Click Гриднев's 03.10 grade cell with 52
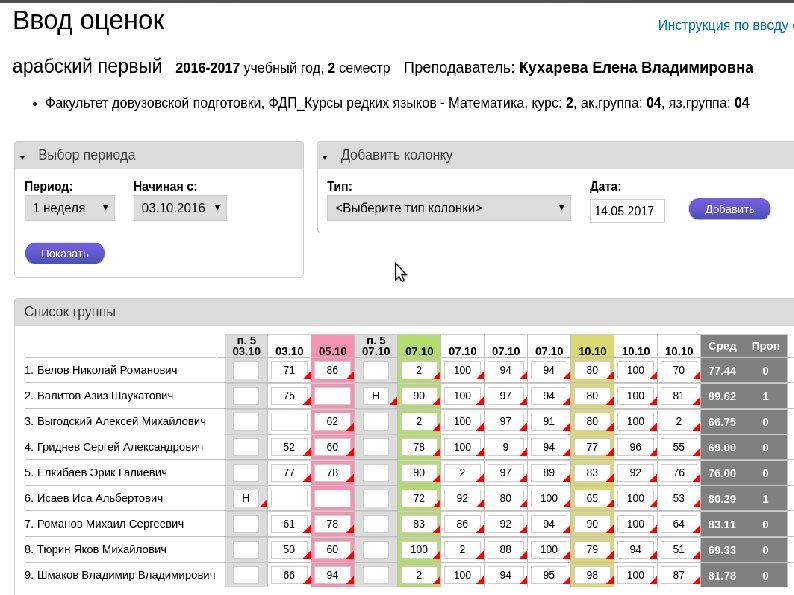This screenshot has width=794, height=595. (x=289, y=447)
